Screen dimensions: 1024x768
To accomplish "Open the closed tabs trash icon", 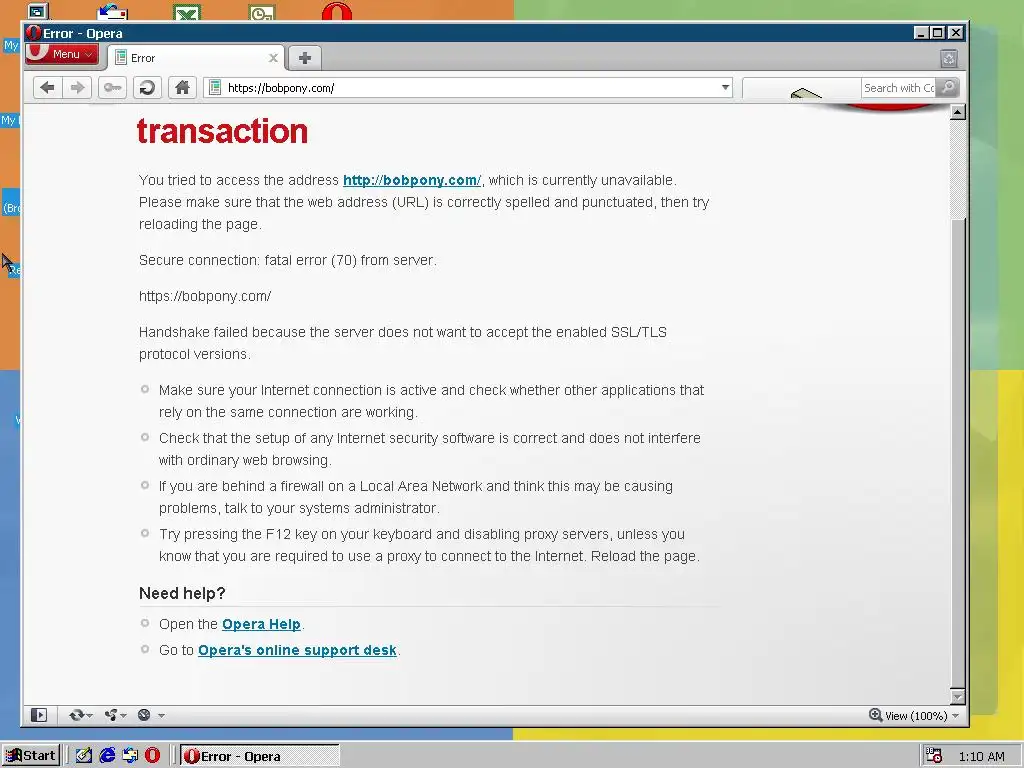I will coord(949,59).
